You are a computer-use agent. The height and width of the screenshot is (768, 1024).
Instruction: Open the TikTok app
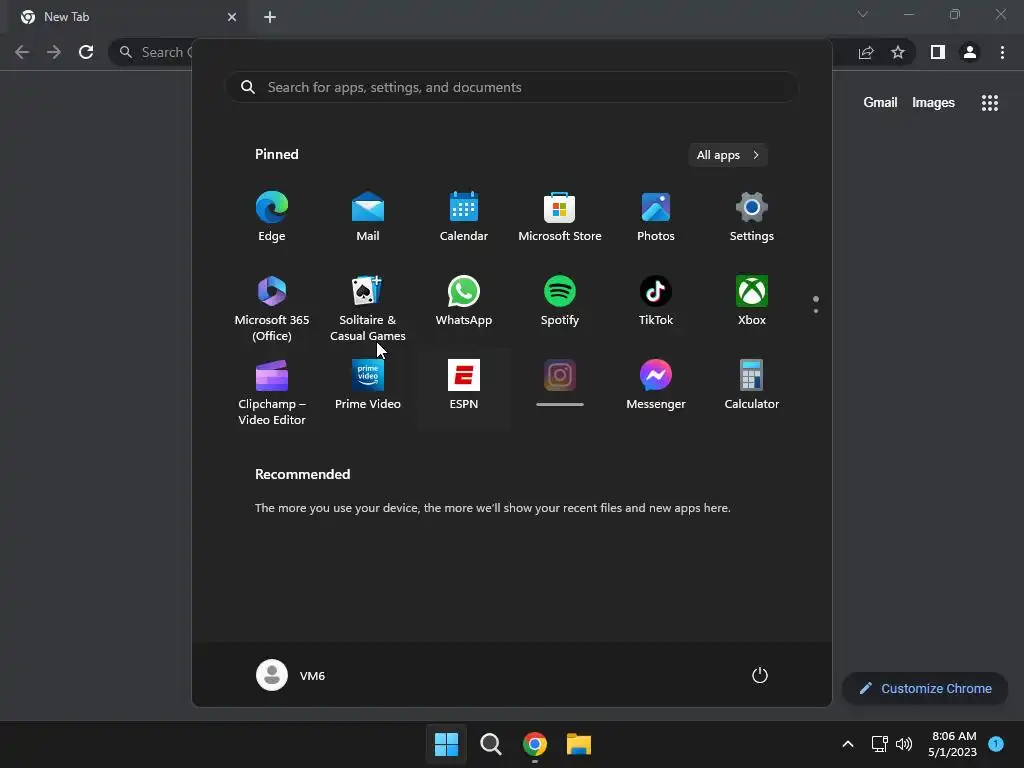pyautogui.click(x=656, y=300)
